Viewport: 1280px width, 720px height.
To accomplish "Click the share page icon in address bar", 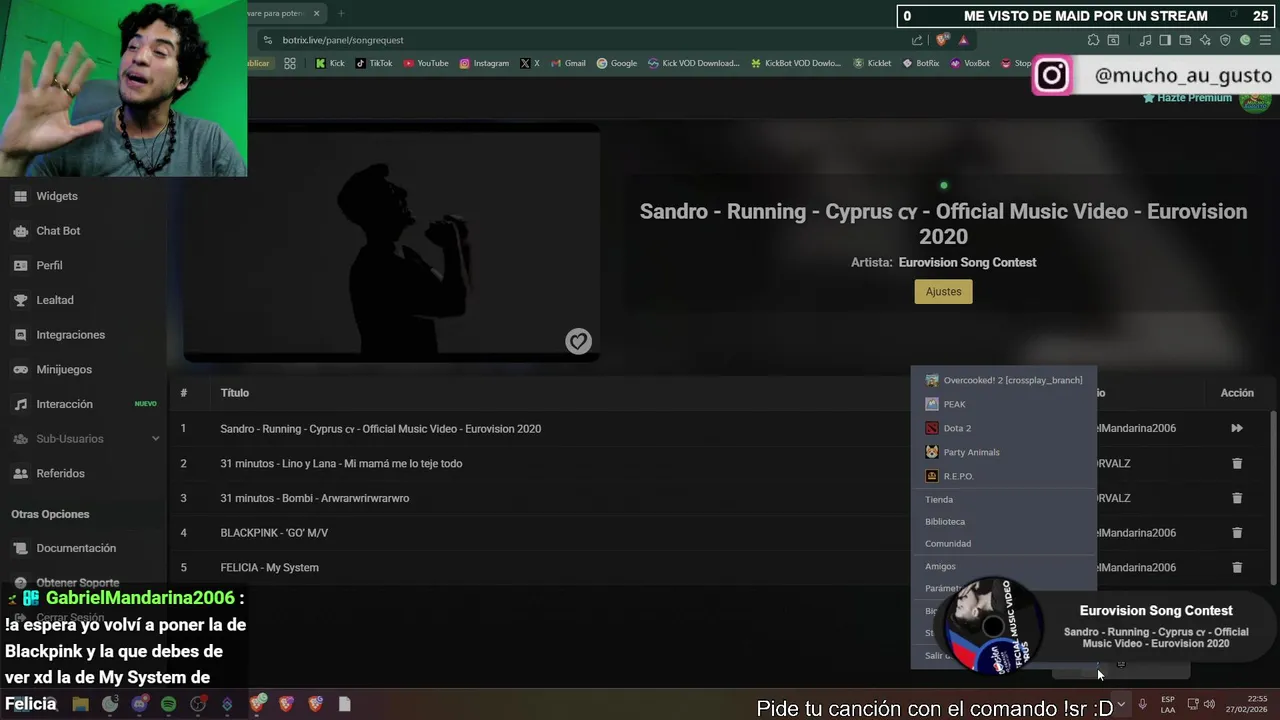I will point(917,40).
